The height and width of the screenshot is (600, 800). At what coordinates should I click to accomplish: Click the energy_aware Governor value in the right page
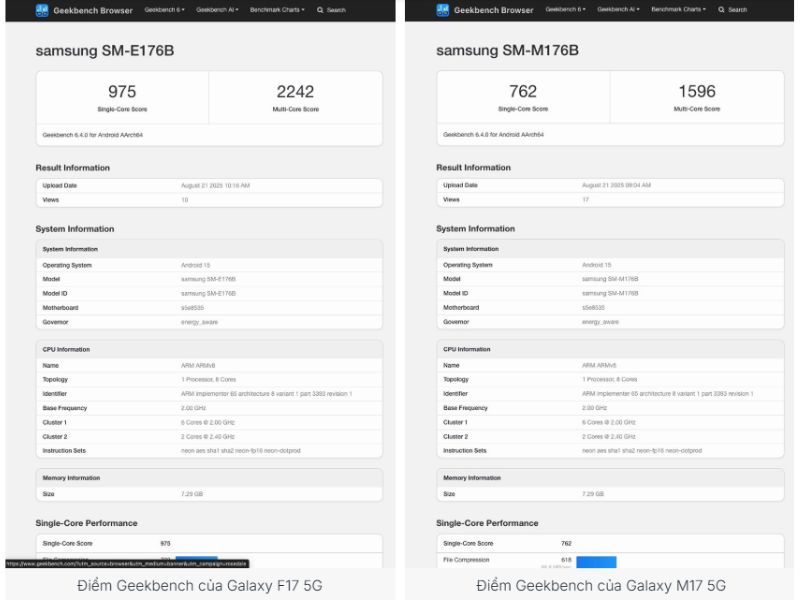[x=601, y=321]
